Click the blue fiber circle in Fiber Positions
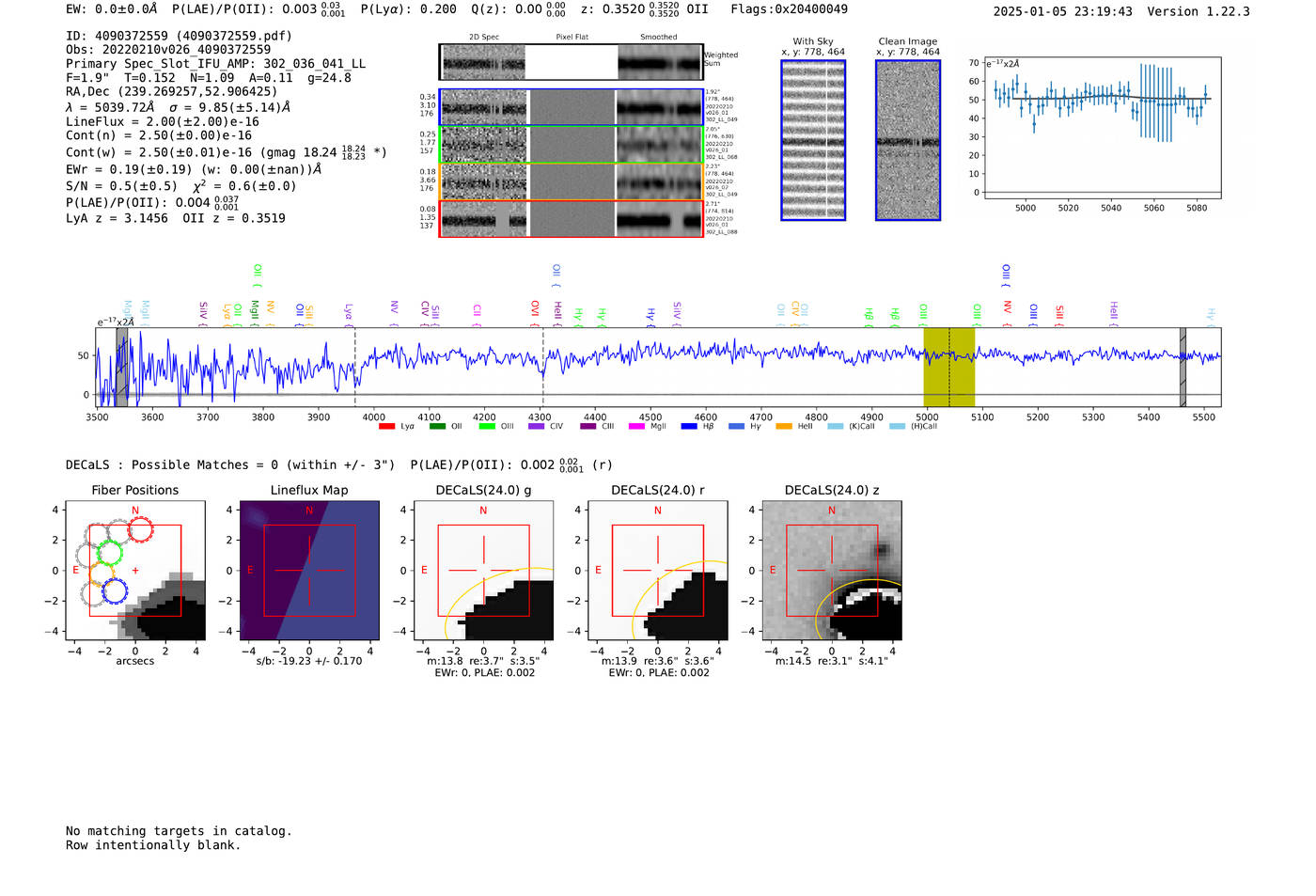The height and width of the screenshot is (896, 1316). point(115,591)
